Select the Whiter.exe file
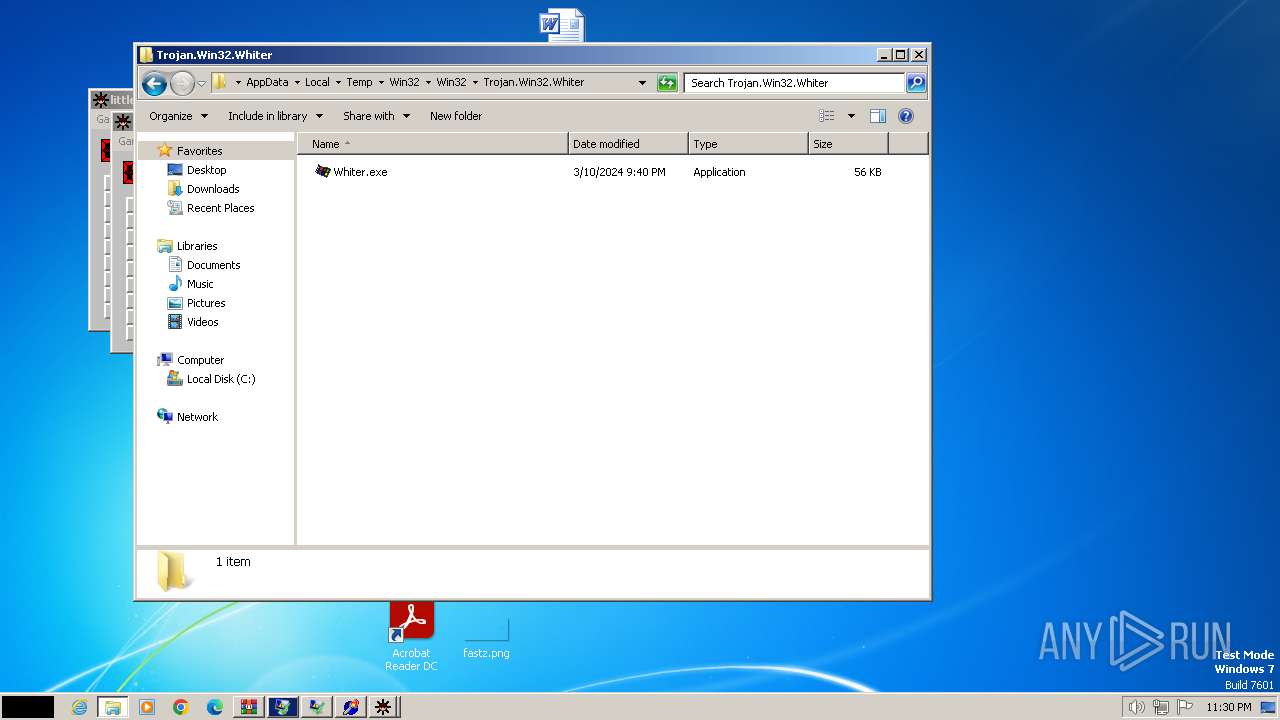This screenshot has width=1280, height=720. [x=360, y=172]
